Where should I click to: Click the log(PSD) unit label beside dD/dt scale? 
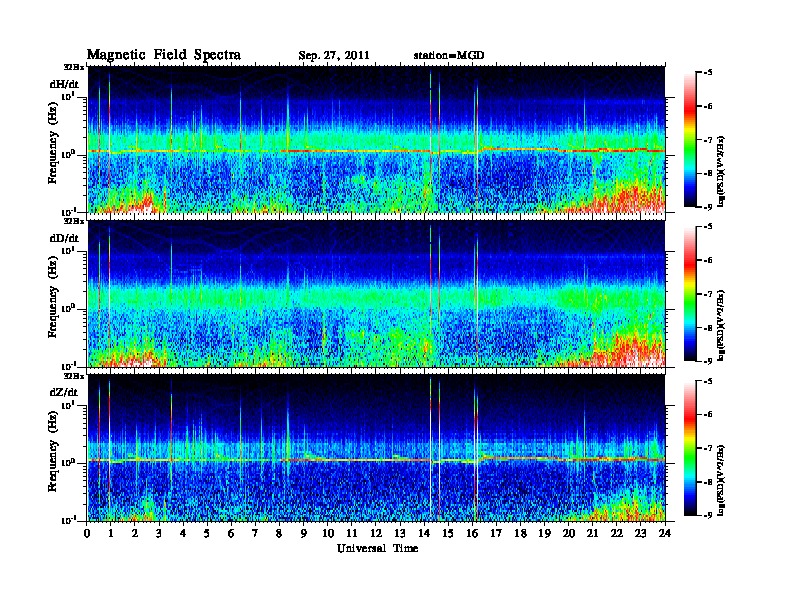(721, 326)
